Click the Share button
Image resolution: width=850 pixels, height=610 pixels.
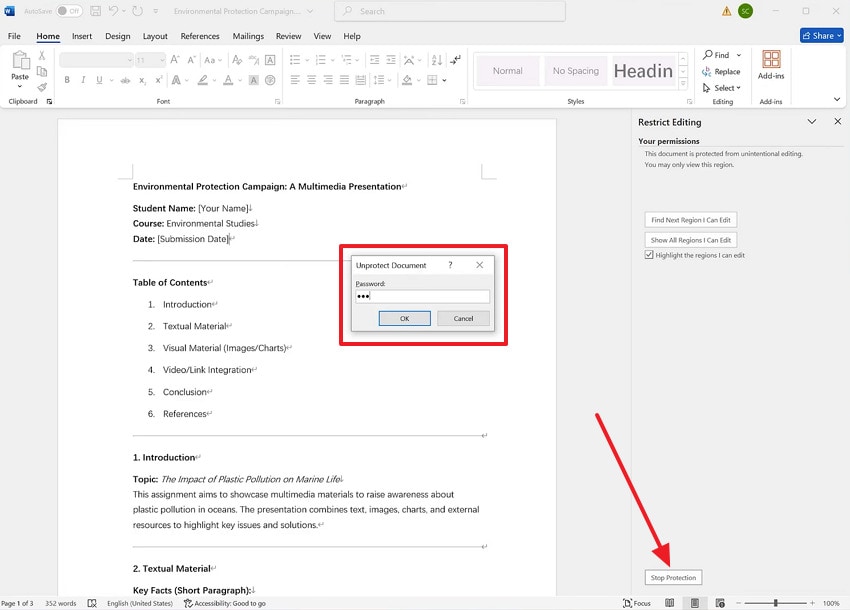click(x=821, y=35)
